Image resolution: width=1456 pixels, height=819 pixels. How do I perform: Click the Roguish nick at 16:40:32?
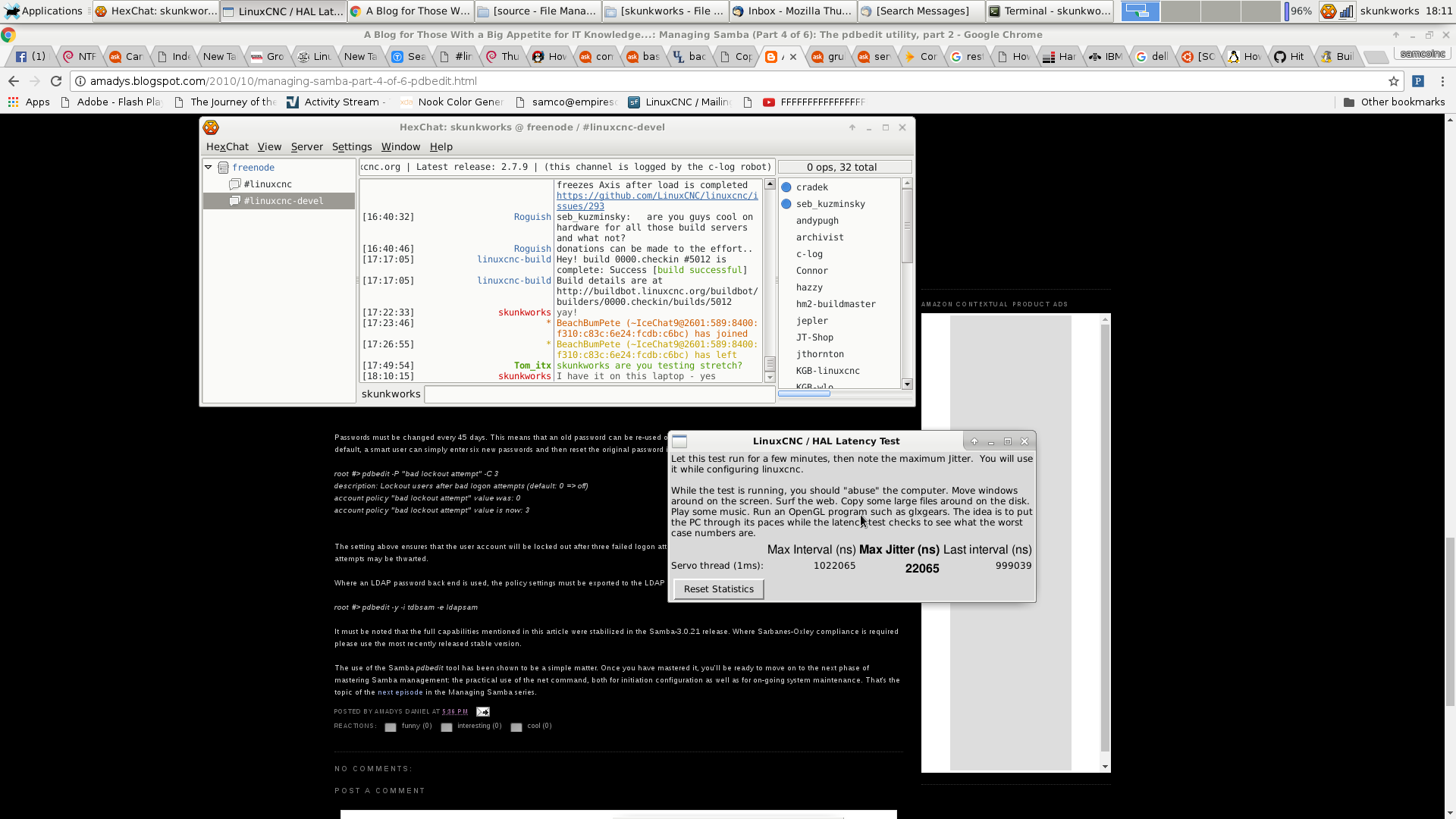[x=532, y=217]
